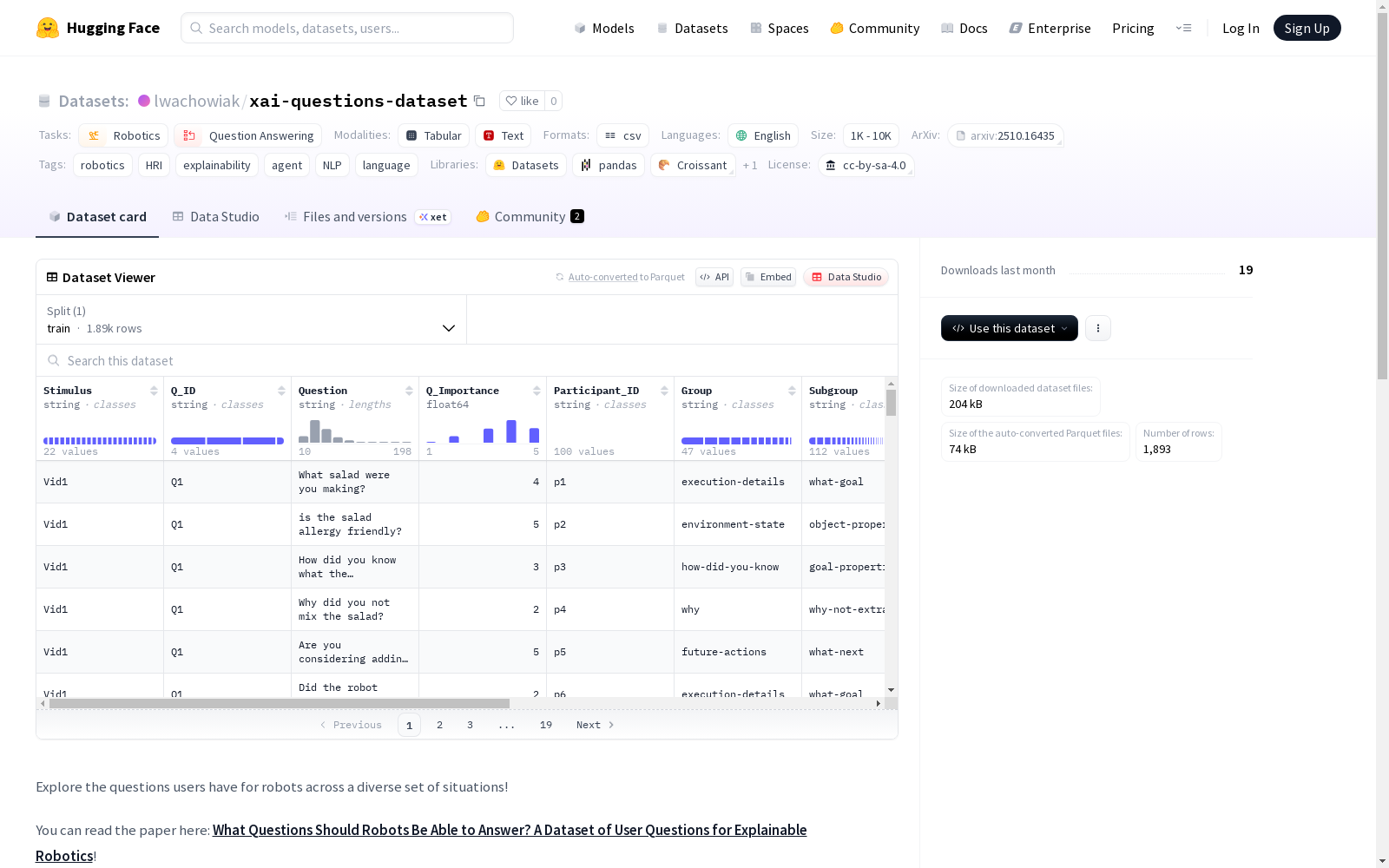Screen dimensions: 1389x868
Task: Open the lwachowiak author profile link
Action: (196, 101)
